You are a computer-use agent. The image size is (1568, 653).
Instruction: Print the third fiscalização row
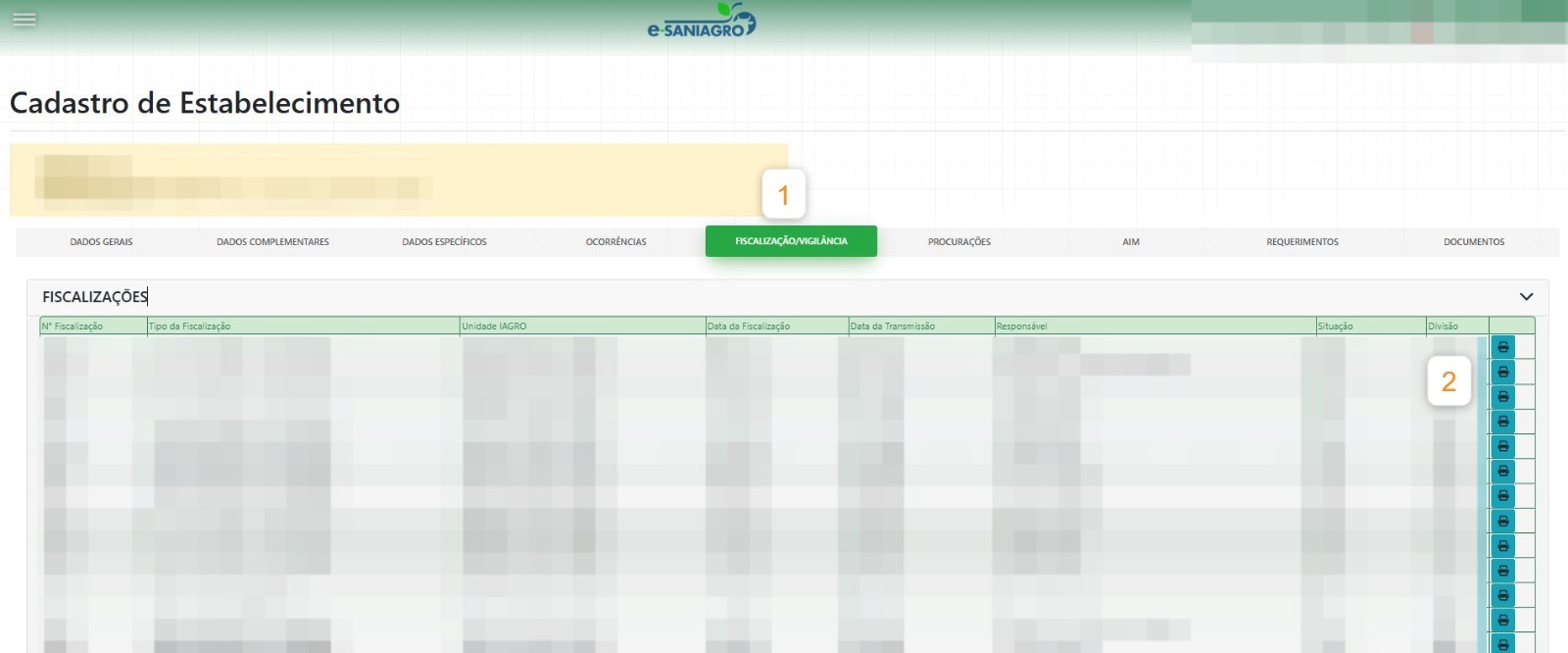(x=1502, y=397)
